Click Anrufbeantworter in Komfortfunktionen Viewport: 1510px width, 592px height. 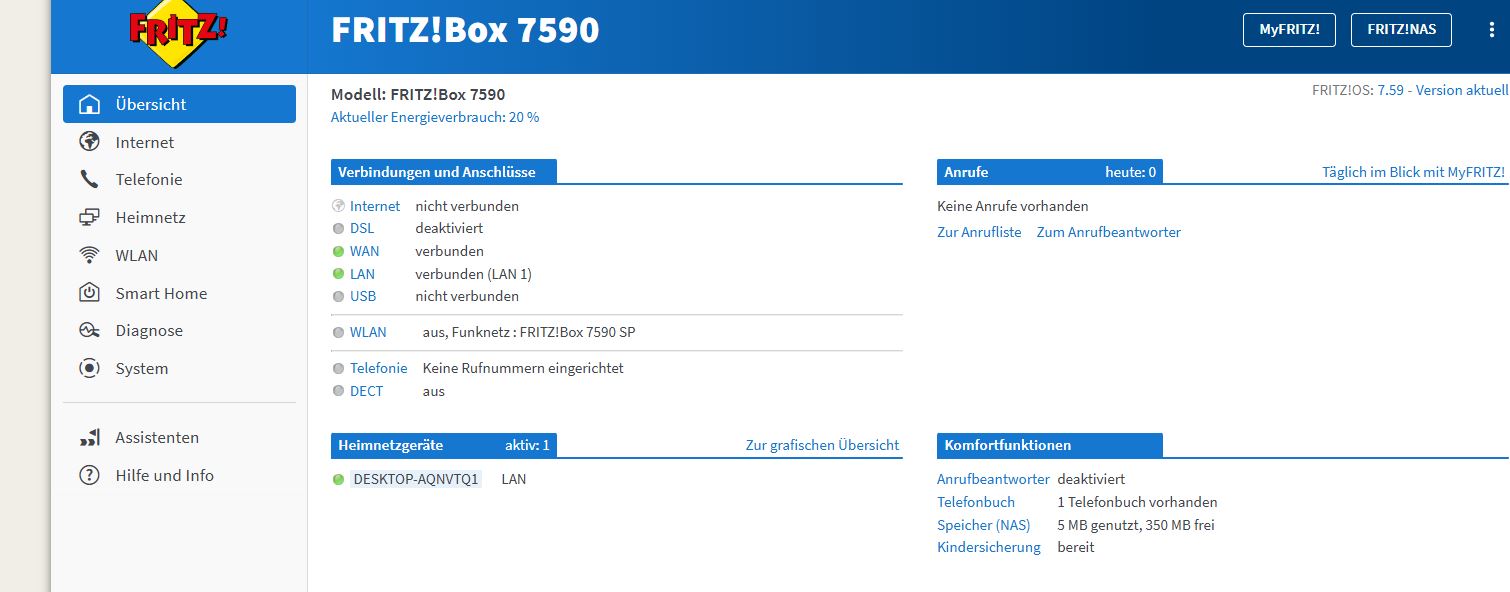coord(993,479)
